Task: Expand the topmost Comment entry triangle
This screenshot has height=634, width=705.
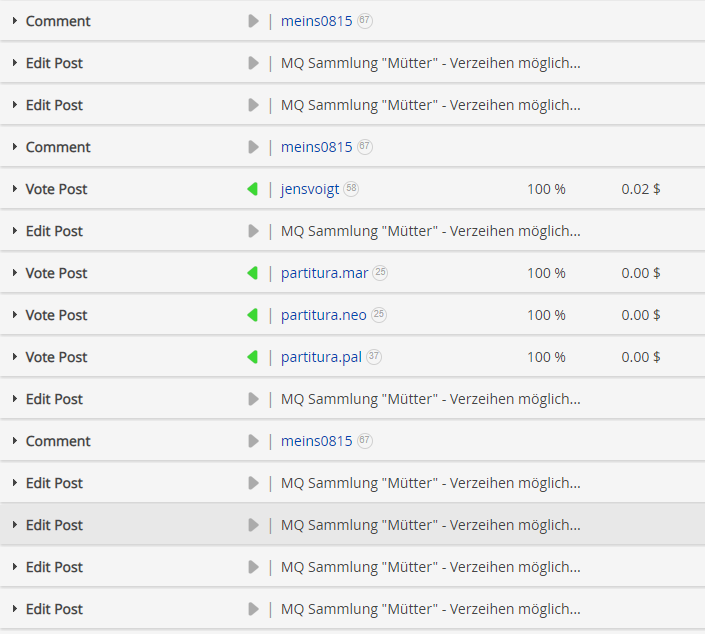Action: tap(15, 21)
